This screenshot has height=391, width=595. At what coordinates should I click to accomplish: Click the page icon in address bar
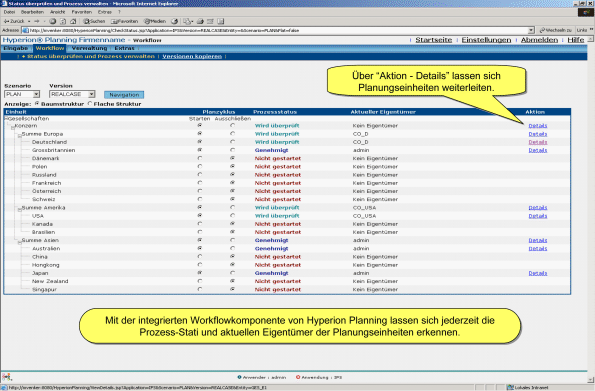coord(25,30)
